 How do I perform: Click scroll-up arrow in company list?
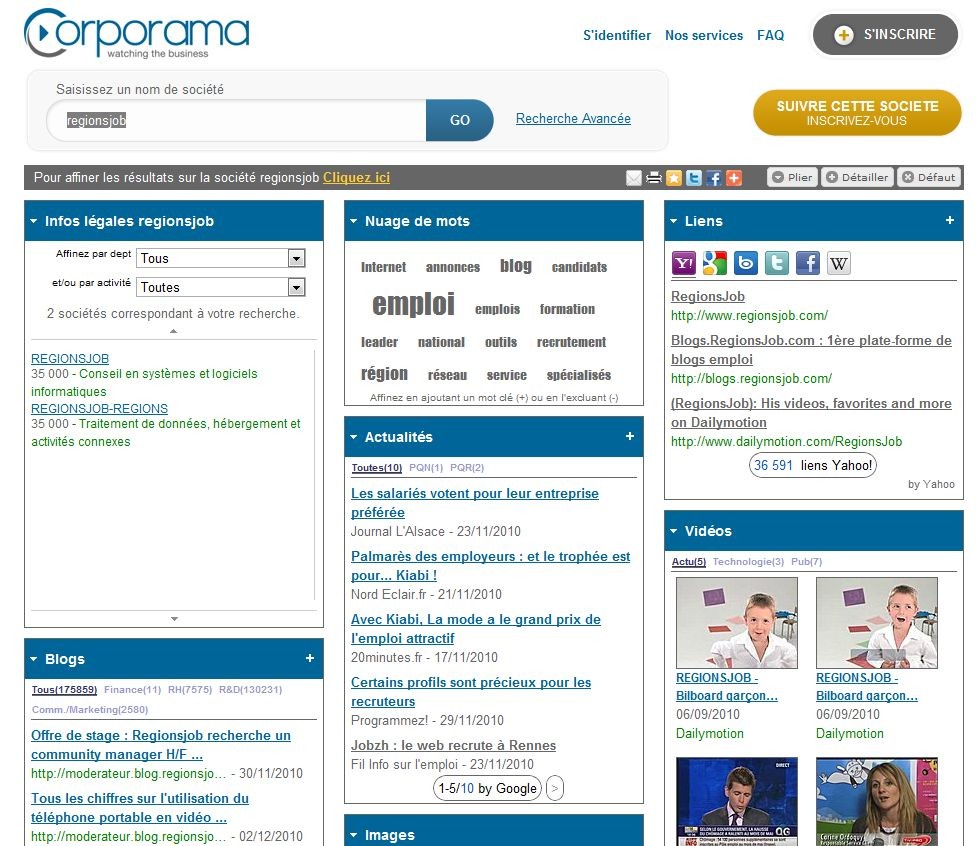[173, 331]
